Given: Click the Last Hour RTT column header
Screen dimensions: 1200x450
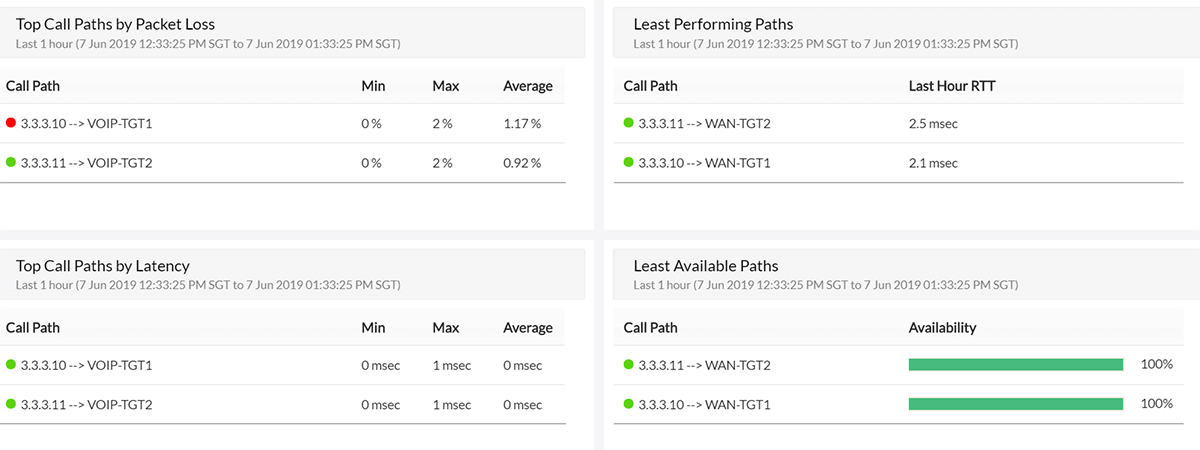Looking at the screenshot, I should tap(951, 86).
